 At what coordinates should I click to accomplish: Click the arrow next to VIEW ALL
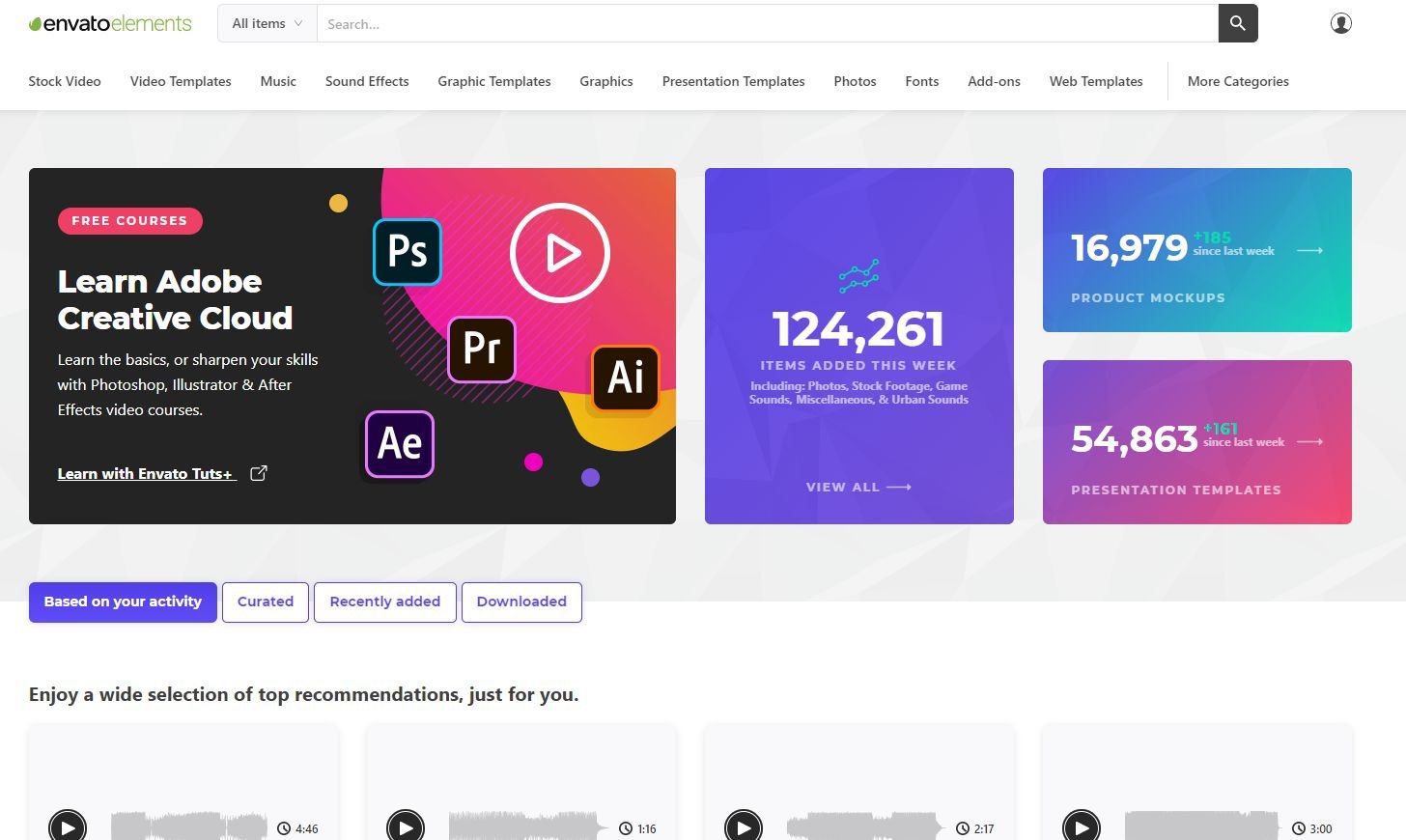pos(899,487)
